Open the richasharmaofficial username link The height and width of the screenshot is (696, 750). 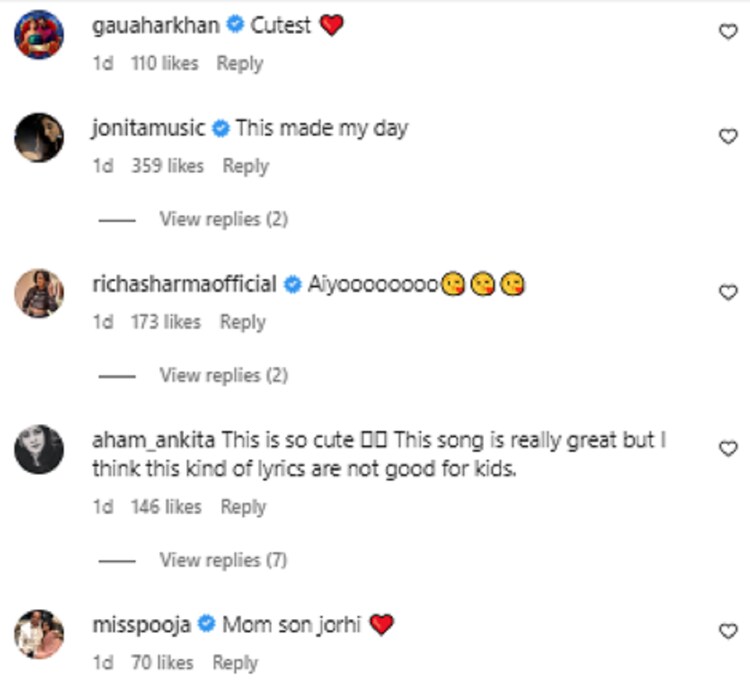[183, 284]
